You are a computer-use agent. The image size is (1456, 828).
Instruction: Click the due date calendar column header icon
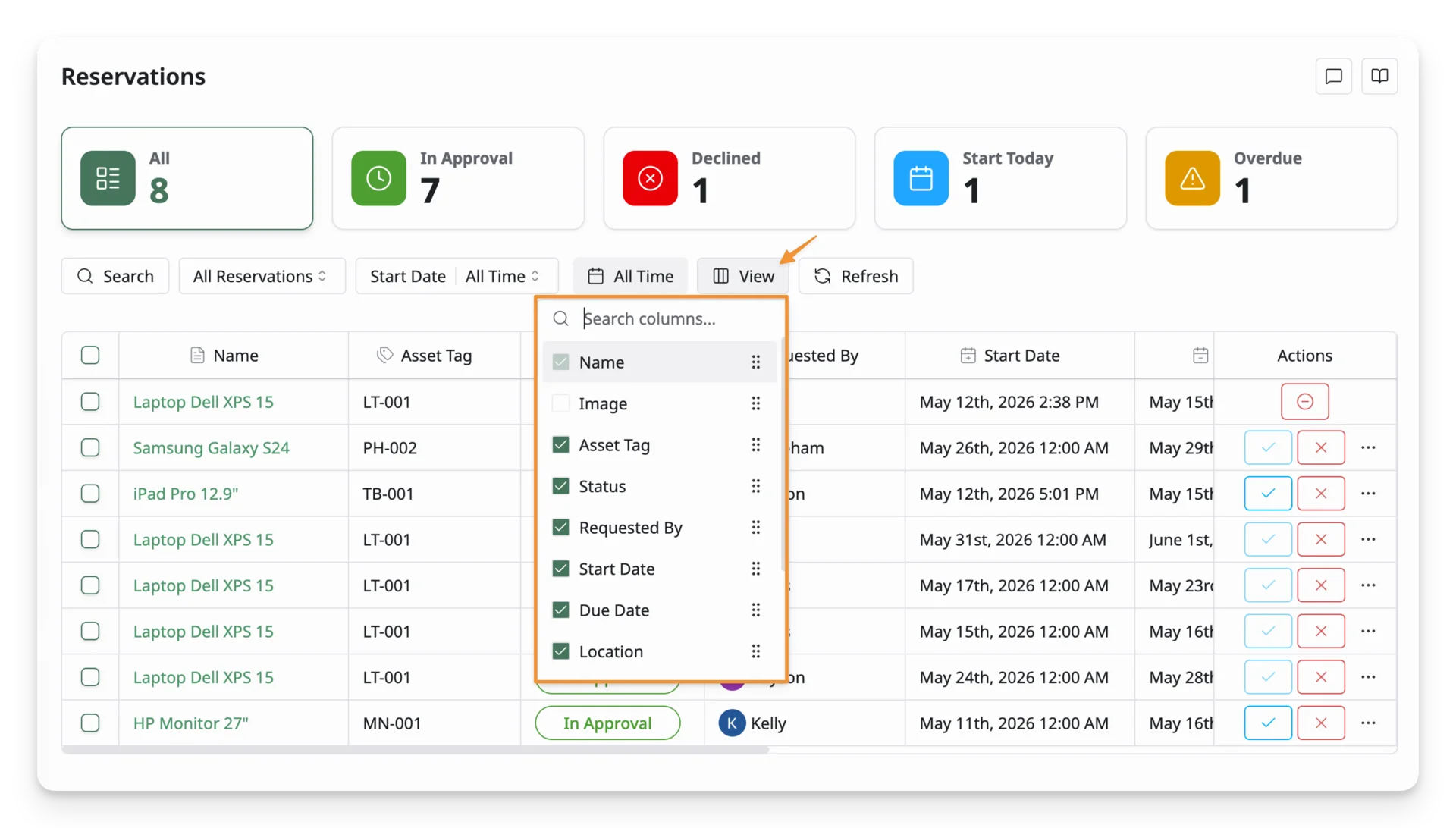coord(1200,355)
